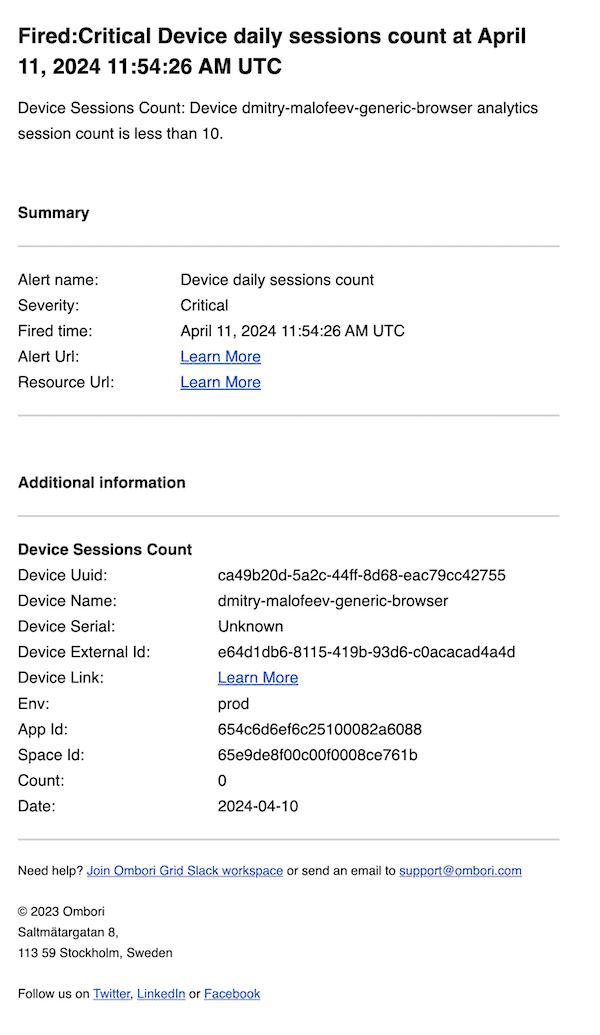This screenshot has width=600, height=1035.
Task: Click the Device Uuid value text
Action: 361,575
